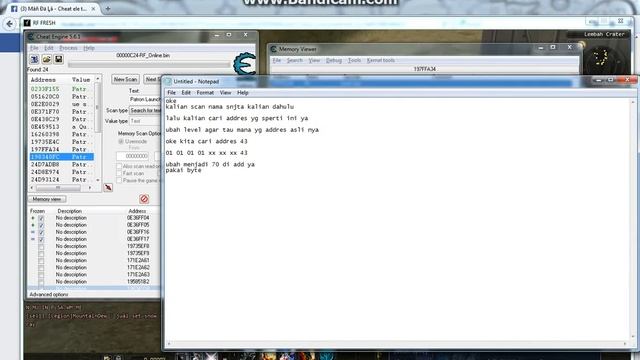
Task: Open Memory Viewer File menu
Action: [x=276, y=60]
